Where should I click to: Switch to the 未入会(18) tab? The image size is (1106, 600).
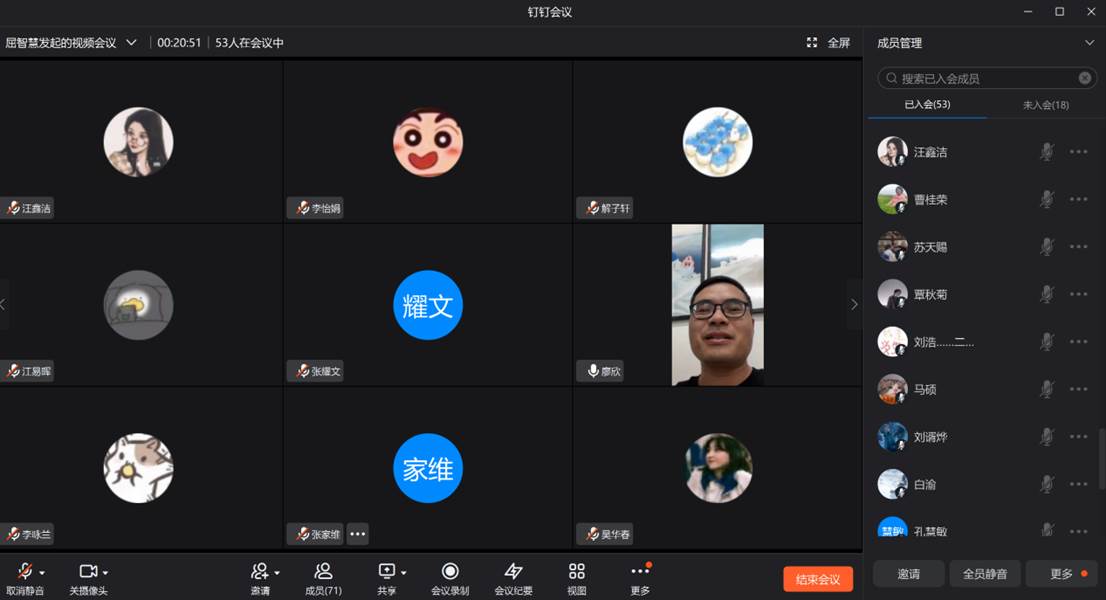click(x=1045, y=105)
